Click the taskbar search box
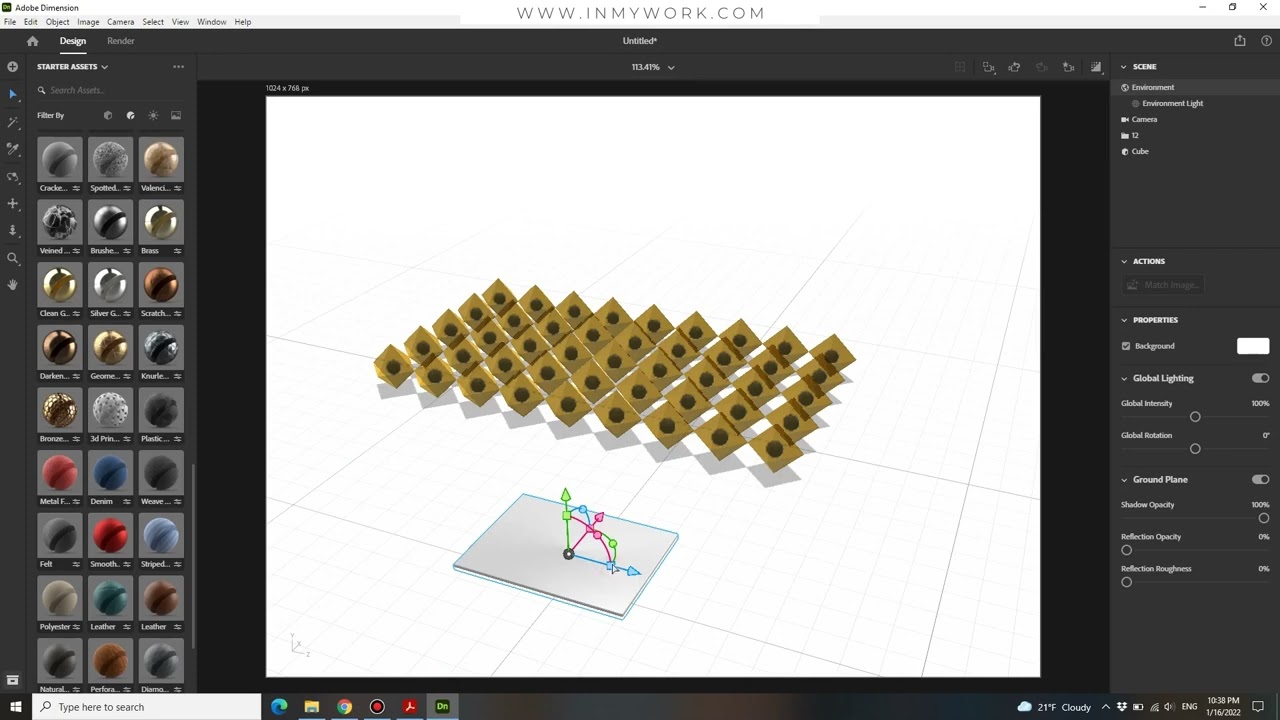1280x720 pixels. pos(147,707)
